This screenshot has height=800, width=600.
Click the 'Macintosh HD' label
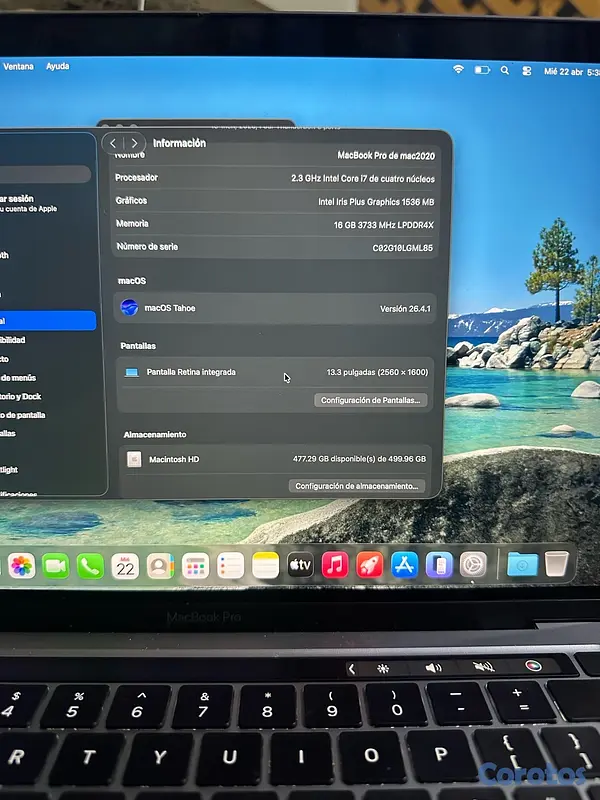(x=174, y=459)
